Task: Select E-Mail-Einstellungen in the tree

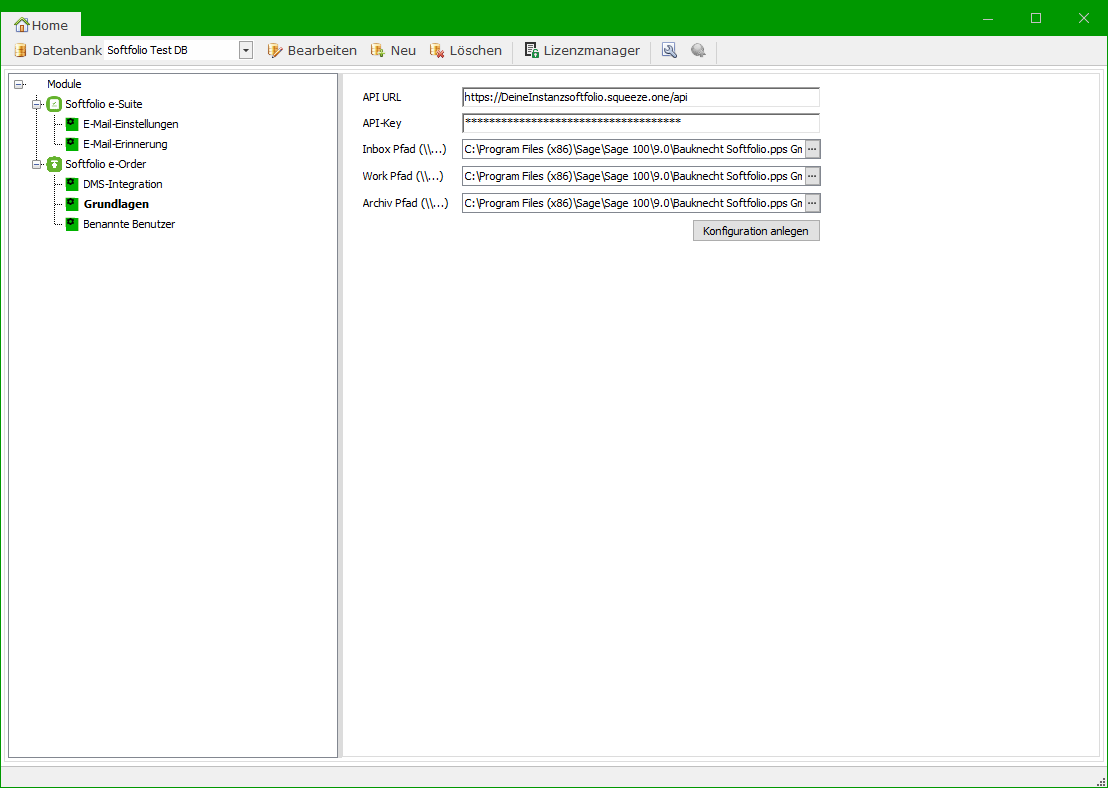Action: tap(130, 124)
